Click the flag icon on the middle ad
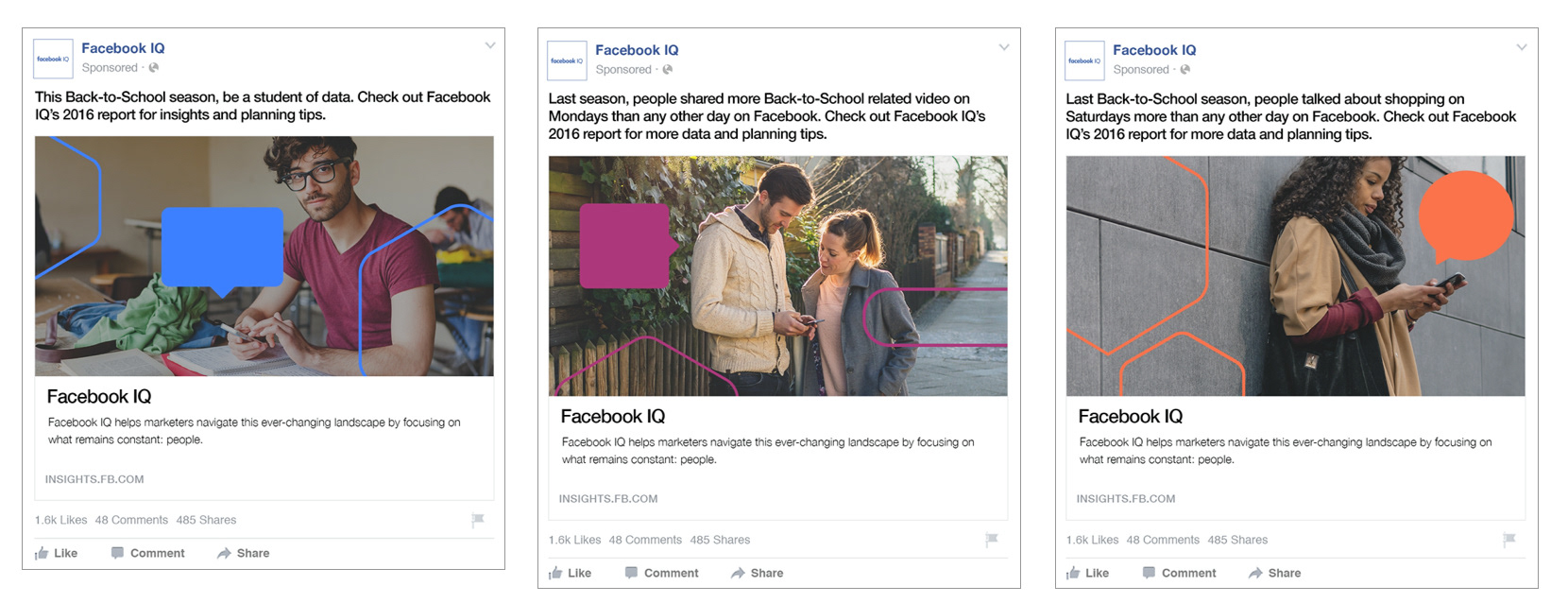The image size is (1568, 603). (x=992, y=540)
